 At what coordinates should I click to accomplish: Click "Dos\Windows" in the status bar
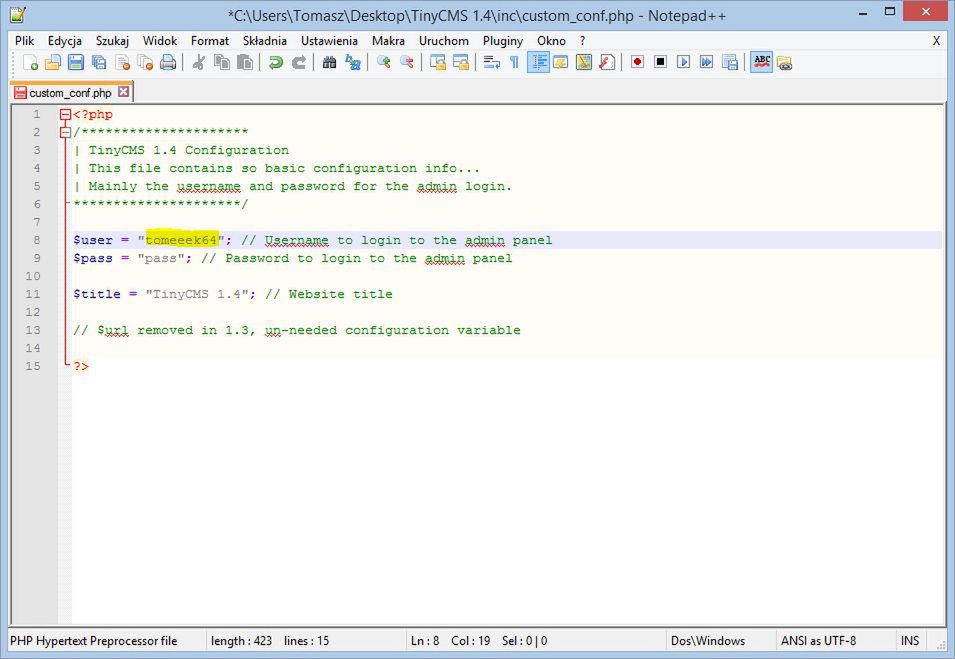pos(708,641)
